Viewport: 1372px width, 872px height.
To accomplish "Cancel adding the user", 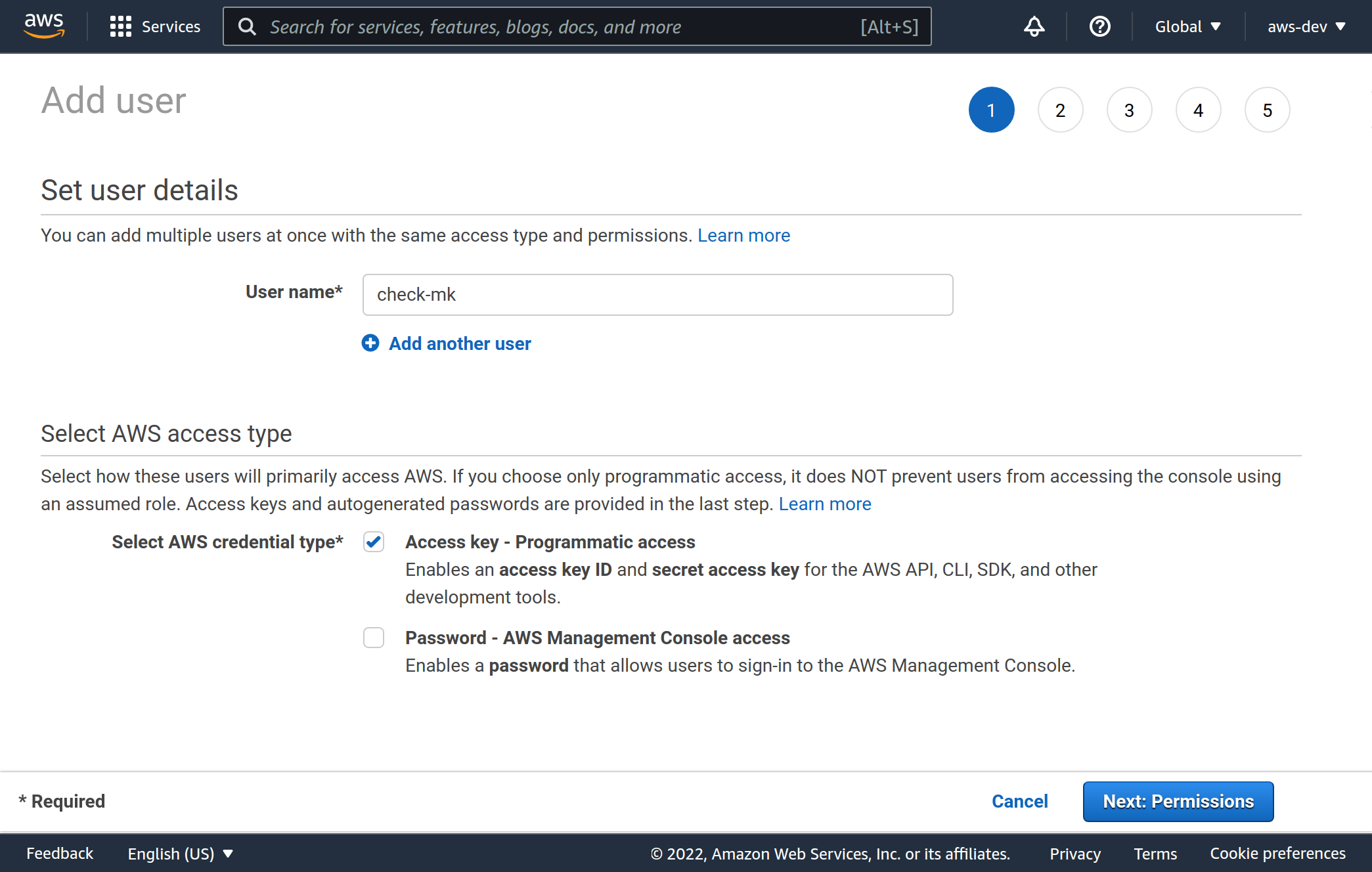I will point(1019,801).
